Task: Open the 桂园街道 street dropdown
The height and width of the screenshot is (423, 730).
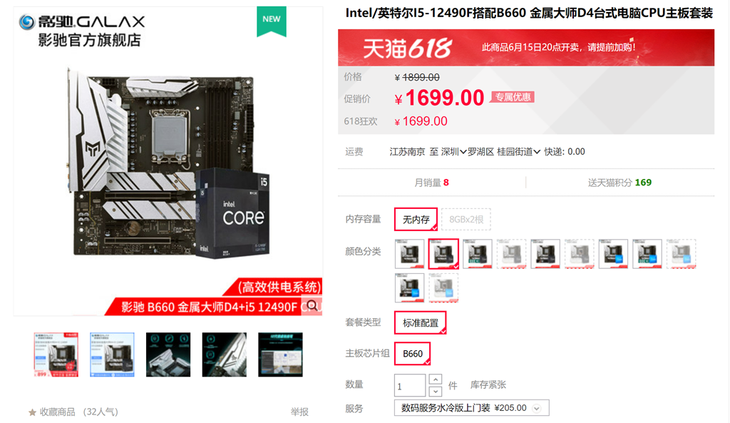Action: (519, 152)
